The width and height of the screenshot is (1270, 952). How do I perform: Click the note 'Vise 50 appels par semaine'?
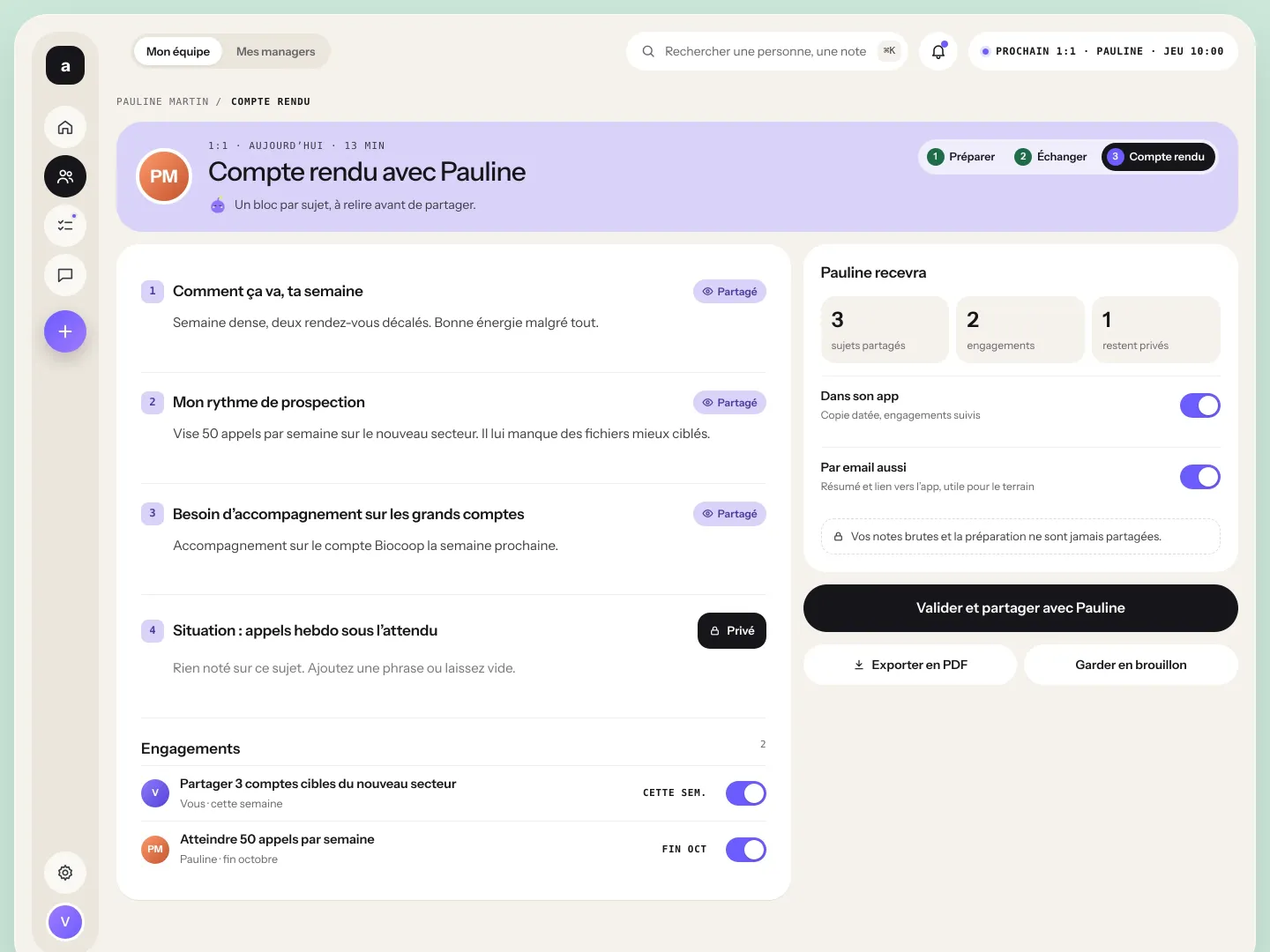(x=441, y=434)
